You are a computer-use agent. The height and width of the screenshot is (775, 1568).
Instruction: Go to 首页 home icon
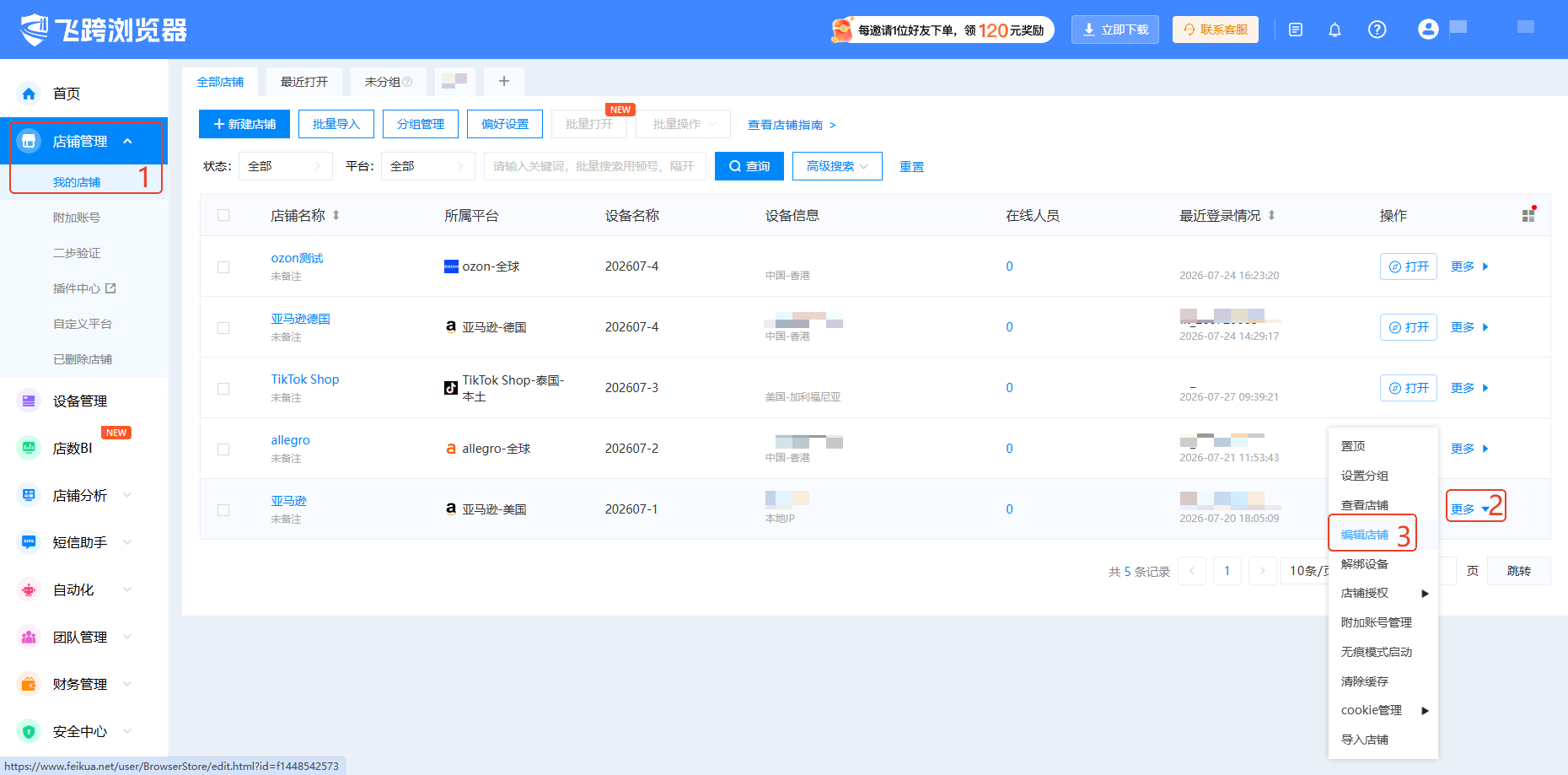coord(29,94)
